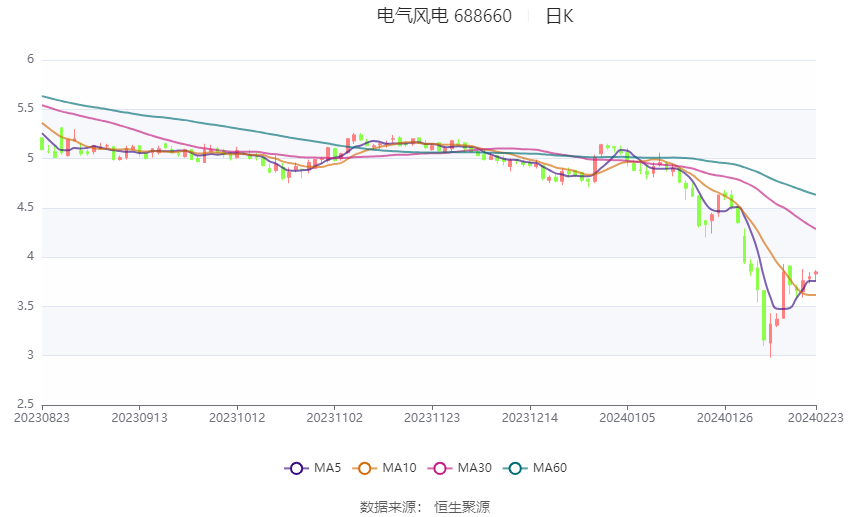
Task: Click x-axis date label 20231123
Action: [432, 418]
